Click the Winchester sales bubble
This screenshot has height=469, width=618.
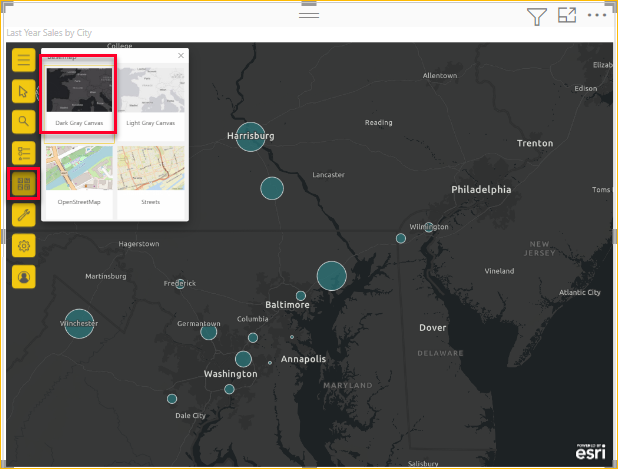tap(79, 324)
